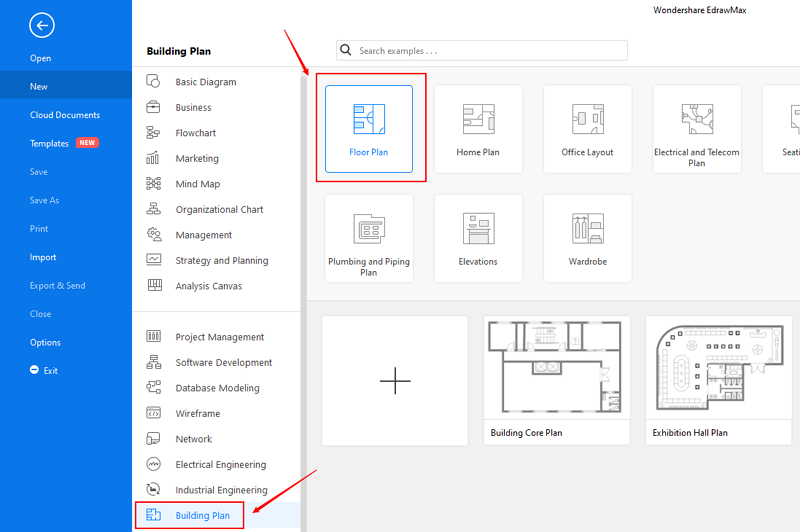The width and height of the screenshot is (800, 532).
Task: Click Close in the file menu
Action: 40,314
